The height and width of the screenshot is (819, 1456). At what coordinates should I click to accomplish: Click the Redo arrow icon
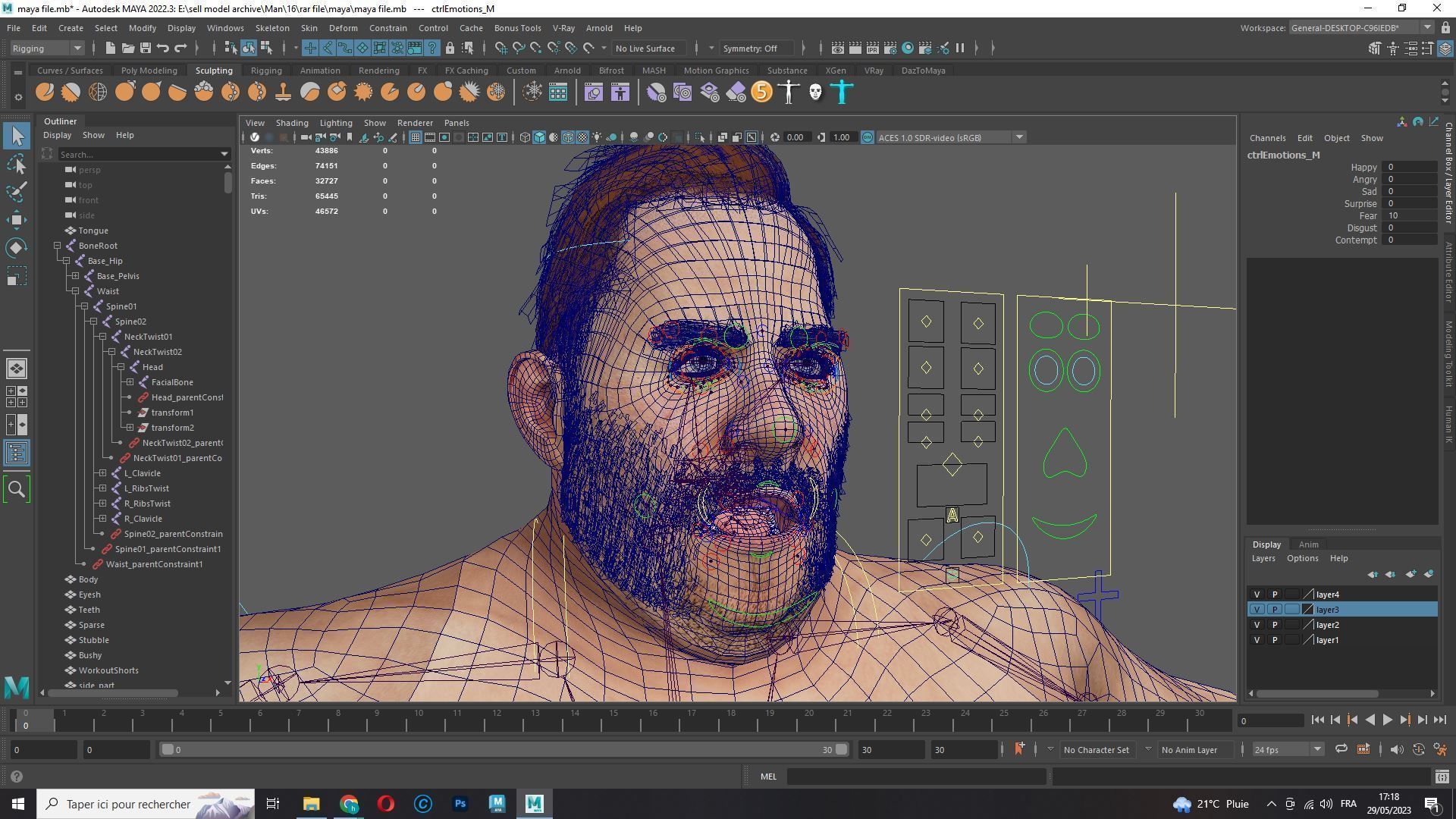pyautogui.click(x=180, y=48)
